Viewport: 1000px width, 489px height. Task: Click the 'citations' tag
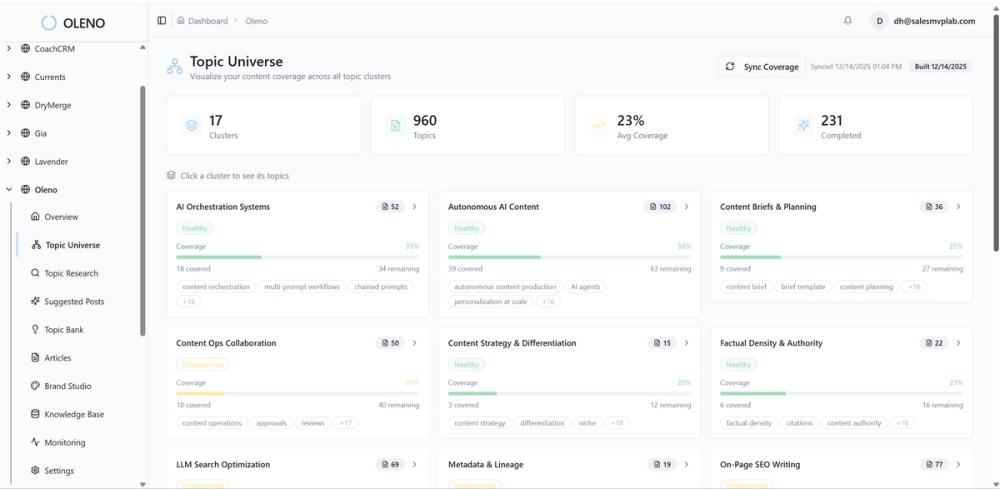point(799,423)
